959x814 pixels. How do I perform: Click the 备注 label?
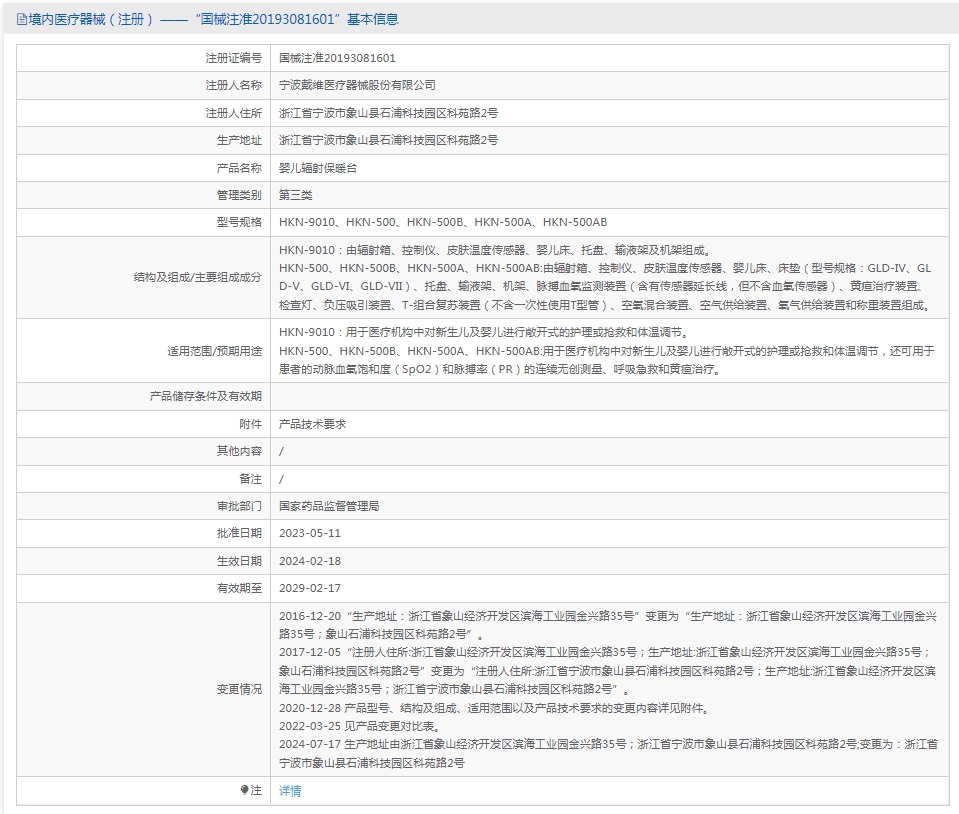[x=250, y=479]
